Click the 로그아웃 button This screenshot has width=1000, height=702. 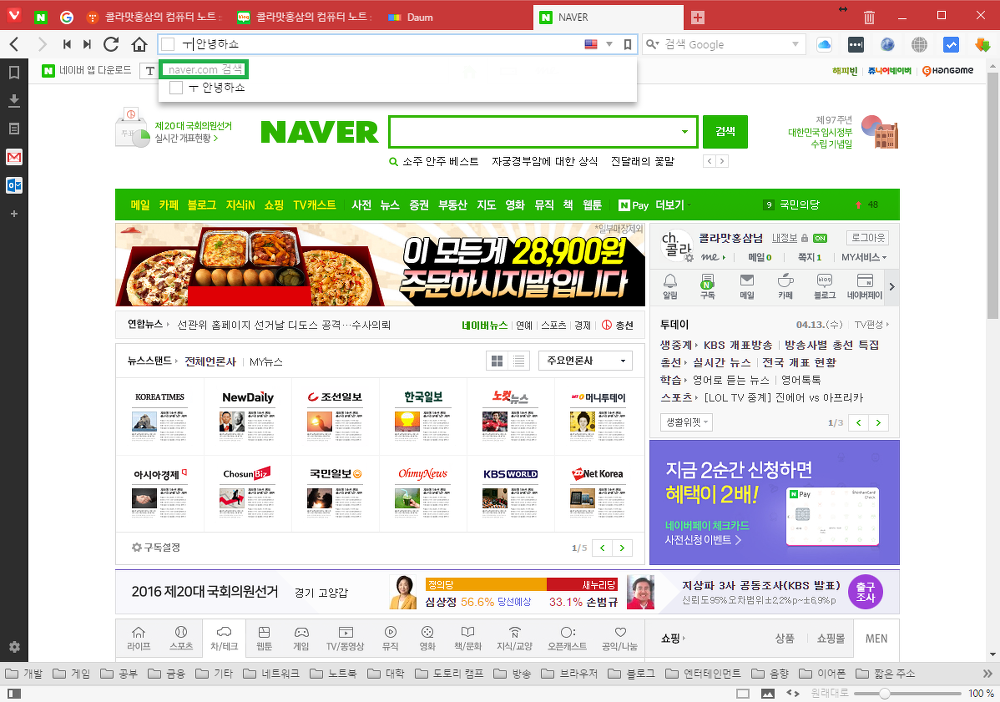(x=867, y=238)
